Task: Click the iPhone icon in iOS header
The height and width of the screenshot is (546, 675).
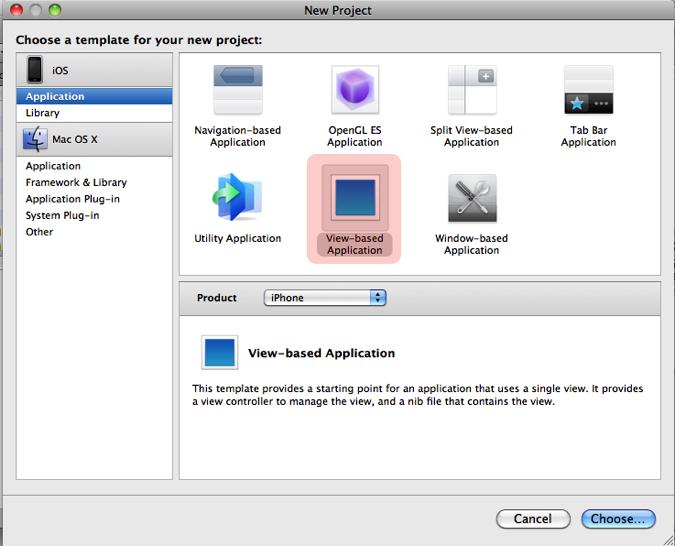Action: coord(34,69)
